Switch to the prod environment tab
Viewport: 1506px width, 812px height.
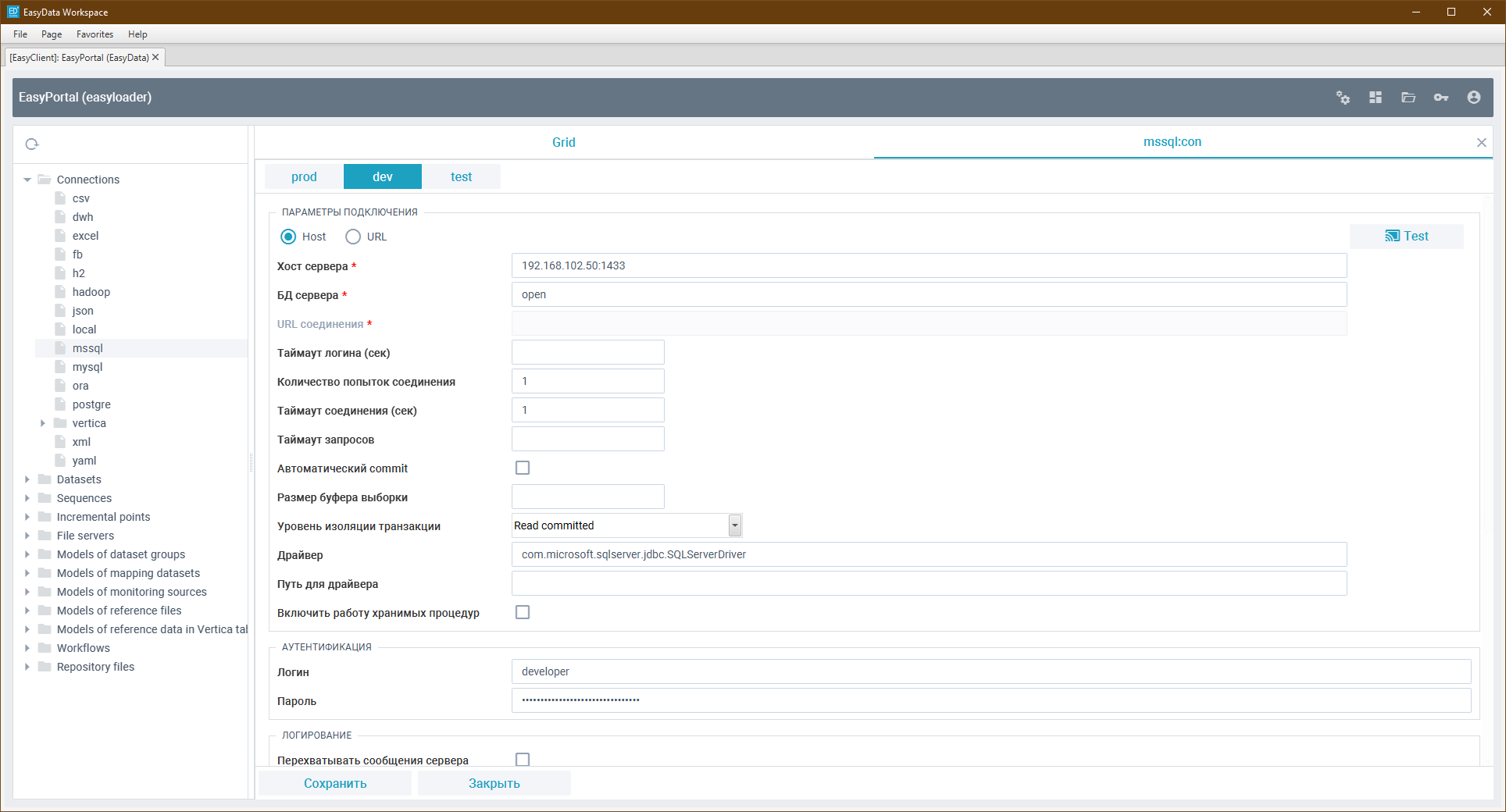tap(304, 176)
